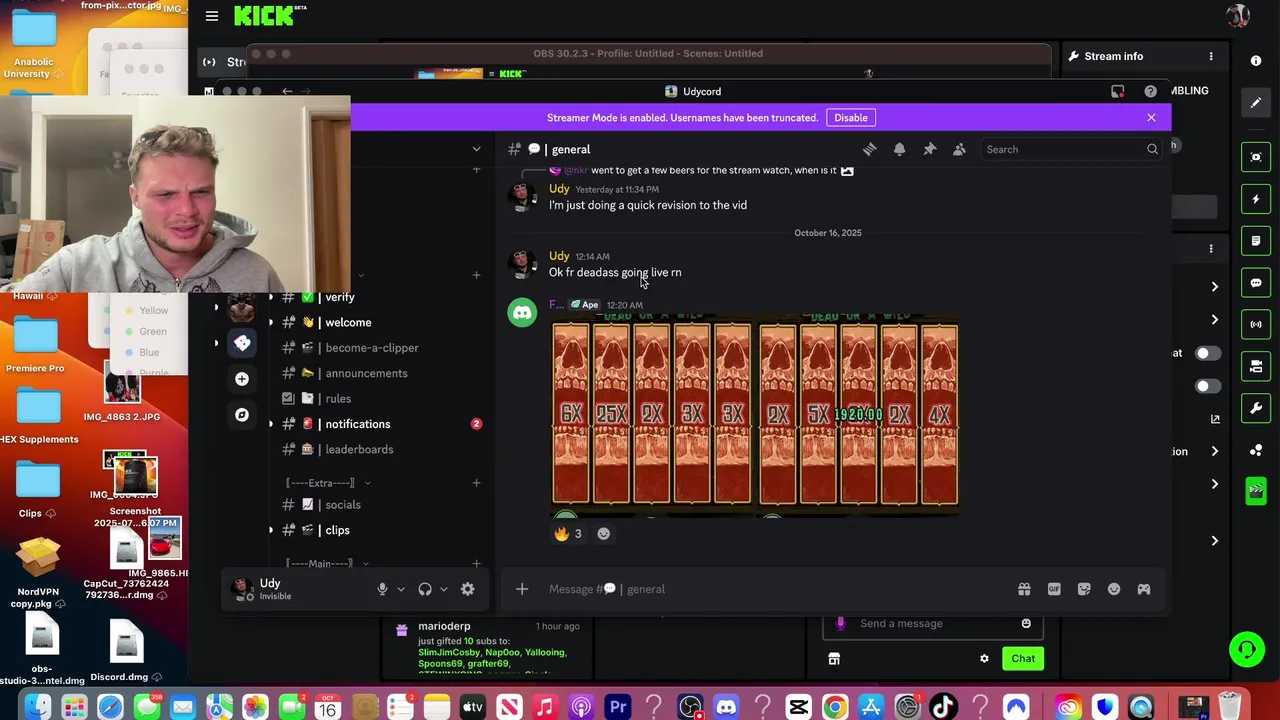Click Kick wrench icon in right rail
Screen dimensions: 1280x720
click(1256, 408)
